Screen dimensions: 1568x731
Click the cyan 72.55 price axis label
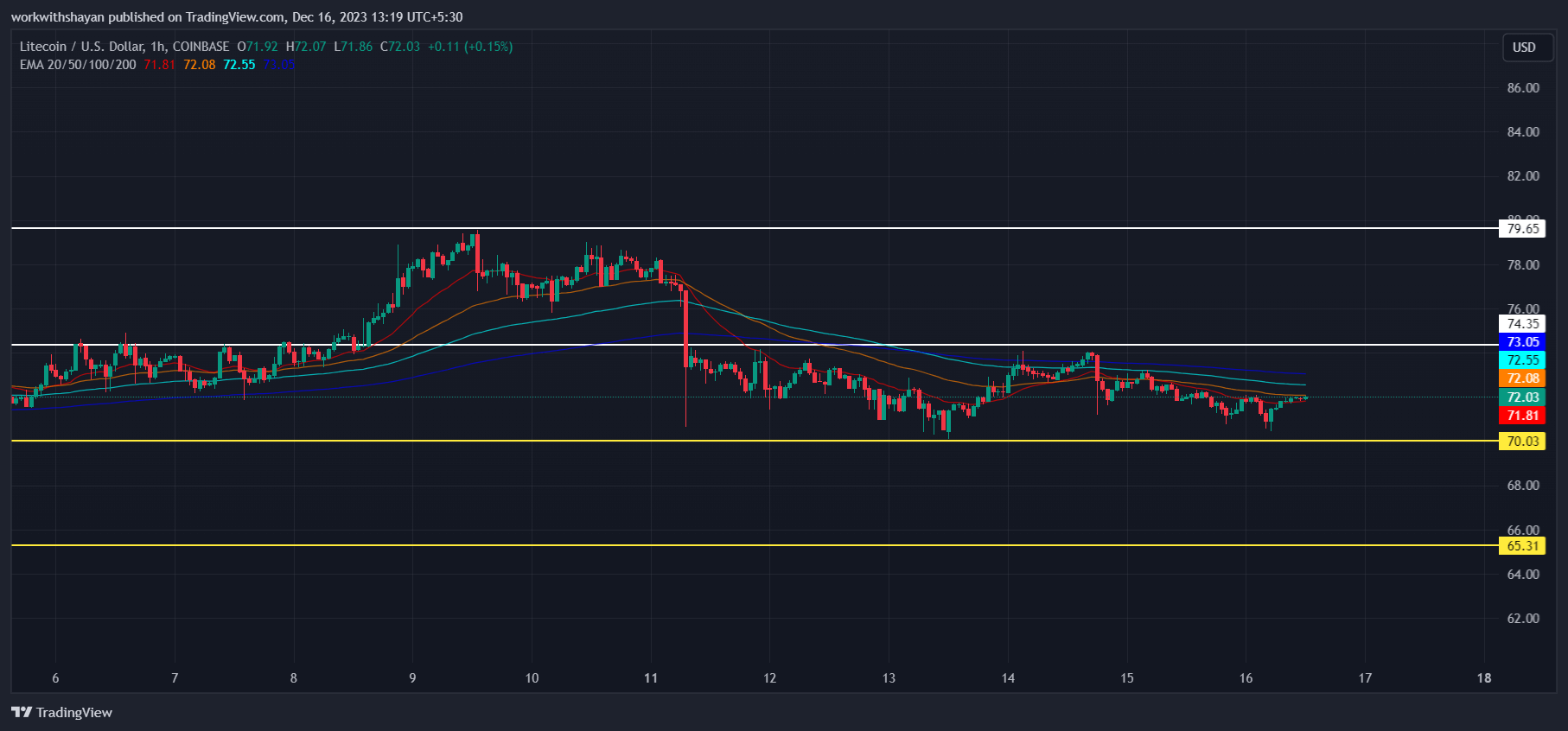[x=1522, y=360]
